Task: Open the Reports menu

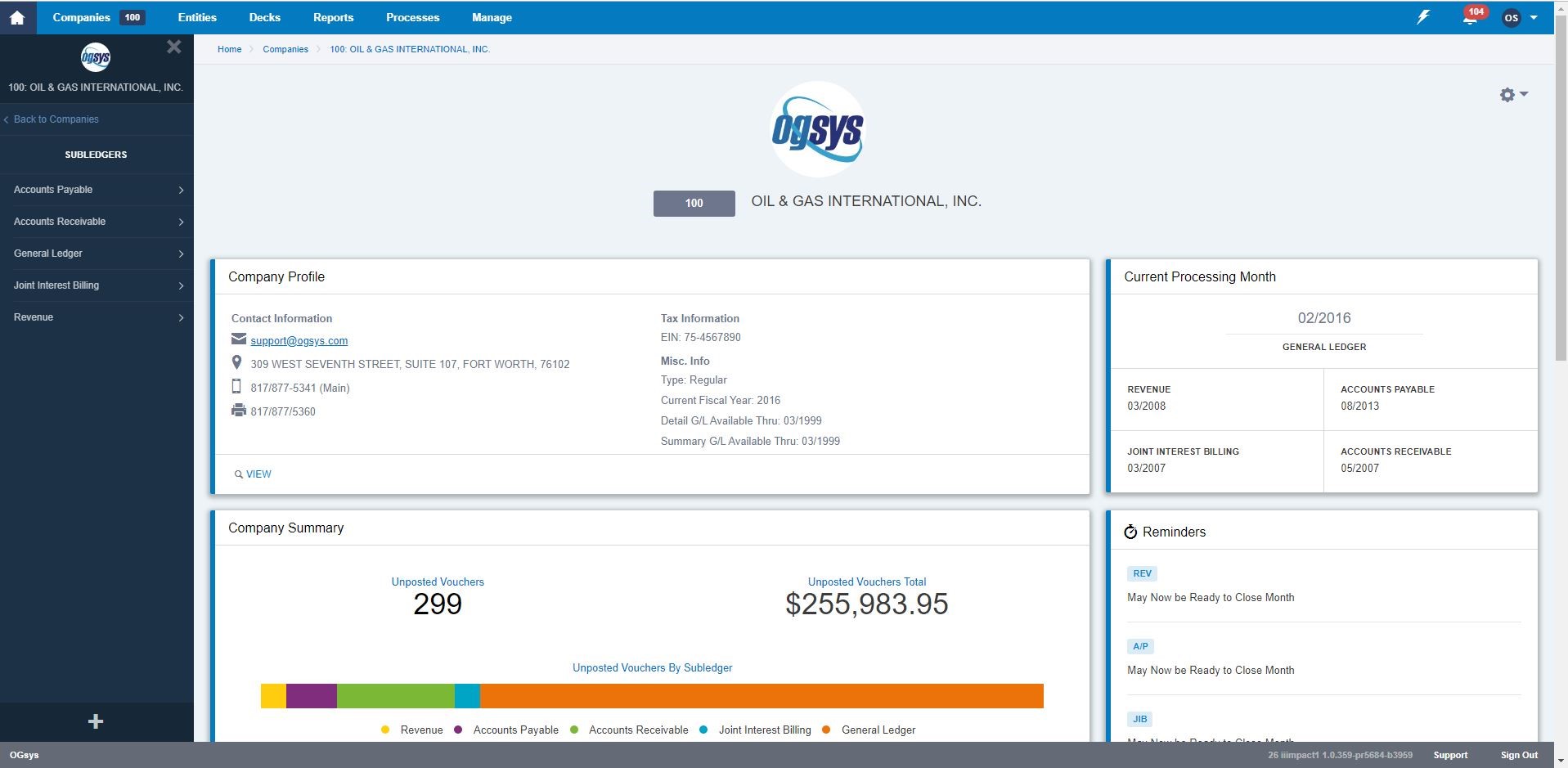Action: pyautogui.click(x=333, y=17)
